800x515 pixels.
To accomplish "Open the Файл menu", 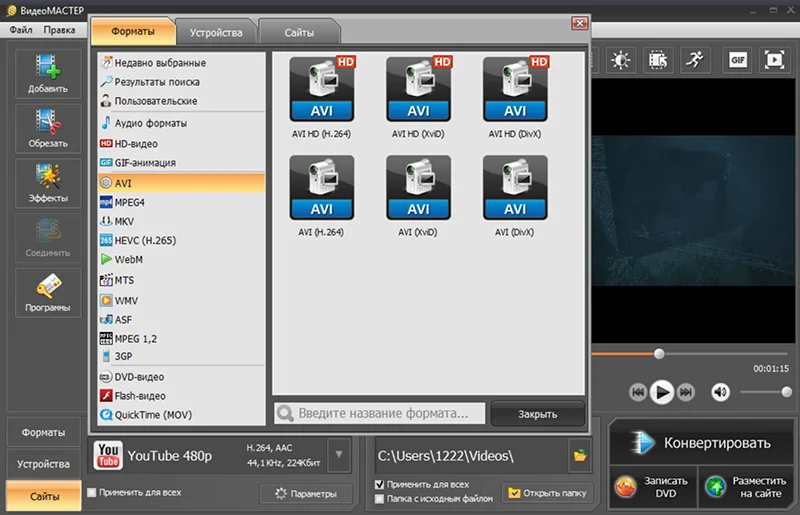I will (21, 30).
